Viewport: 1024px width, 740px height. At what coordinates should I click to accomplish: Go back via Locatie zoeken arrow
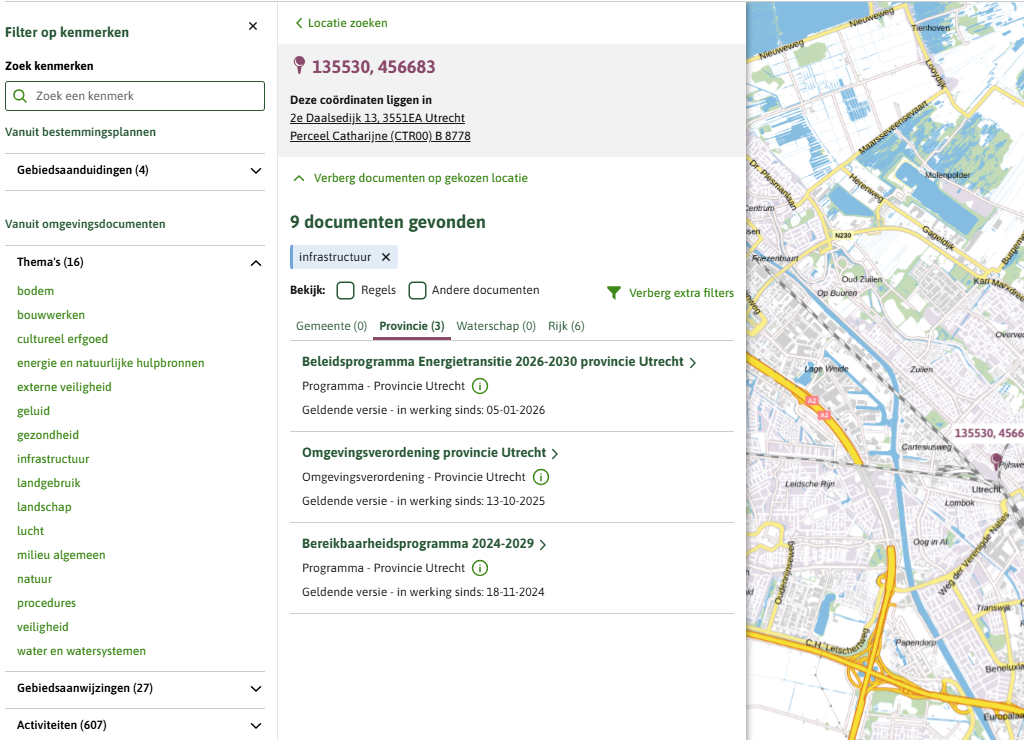299,23
